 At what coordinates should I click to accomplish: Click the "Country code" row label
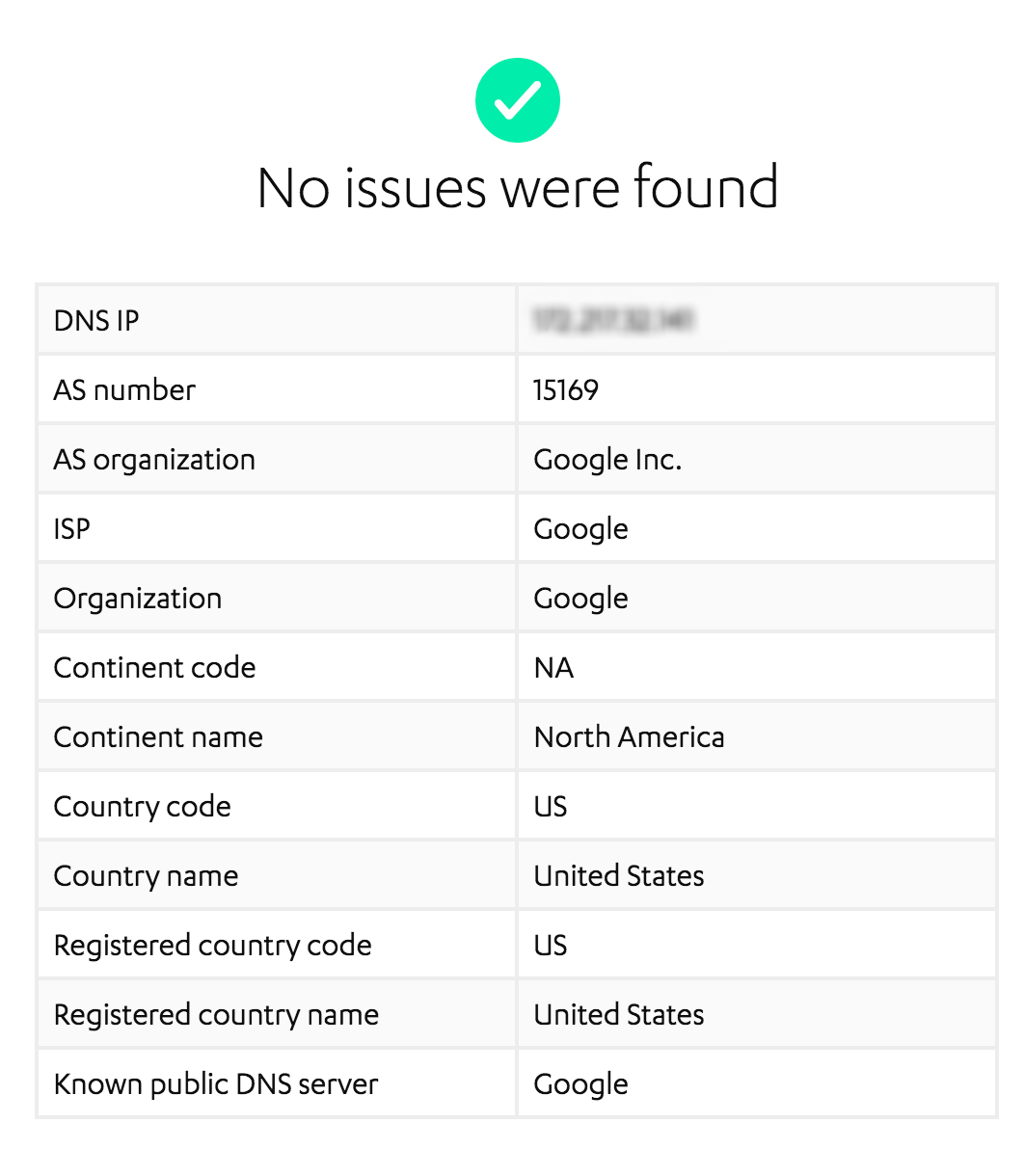142,806
